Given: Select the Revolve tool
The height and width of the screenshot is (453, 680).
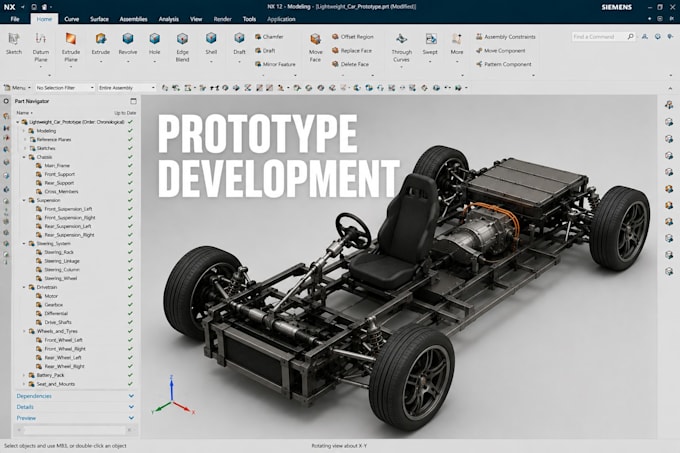Looking at the screenshot, I should coord(128,44).
